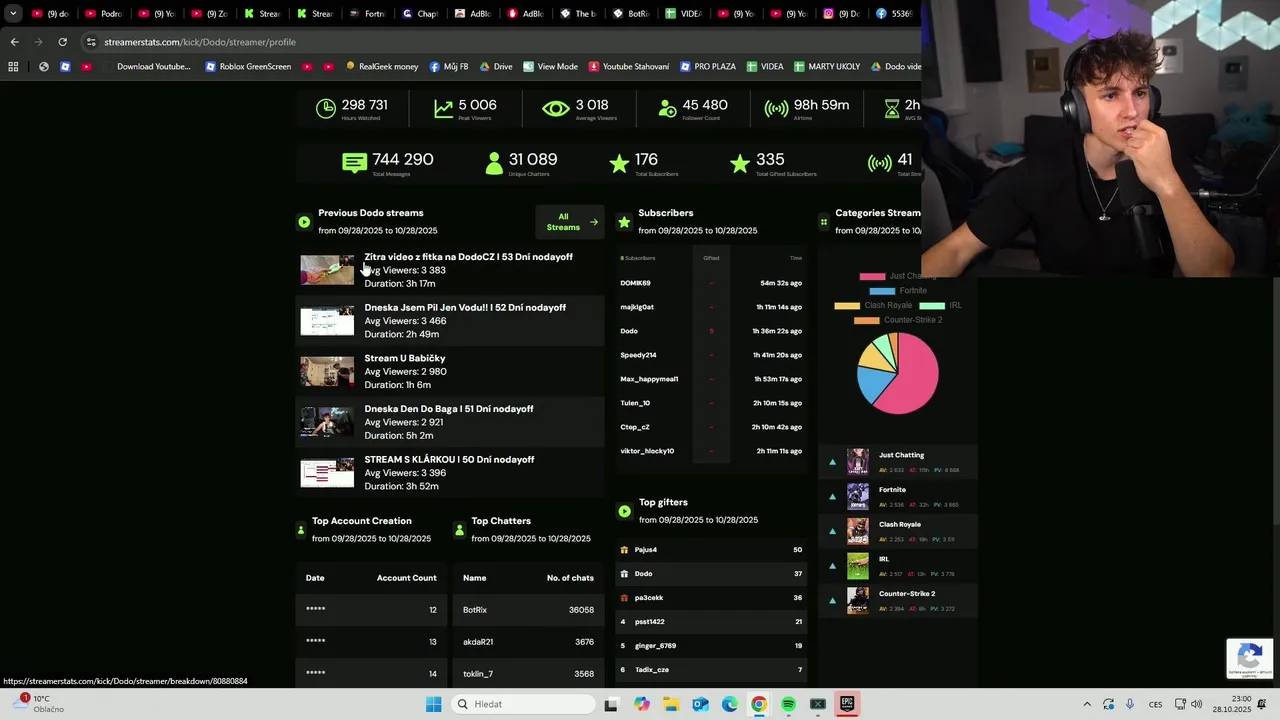Screen dimensions: 1280x720
Task: Open File Explorer from the taskbar
Action: (x=670, y=704)
